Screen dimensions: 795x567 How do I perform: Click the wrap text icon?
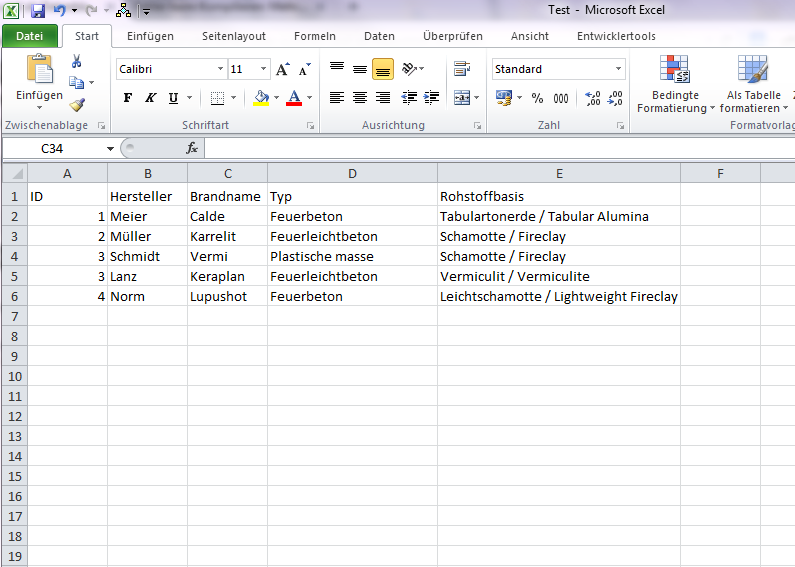(x=462, y=68)
